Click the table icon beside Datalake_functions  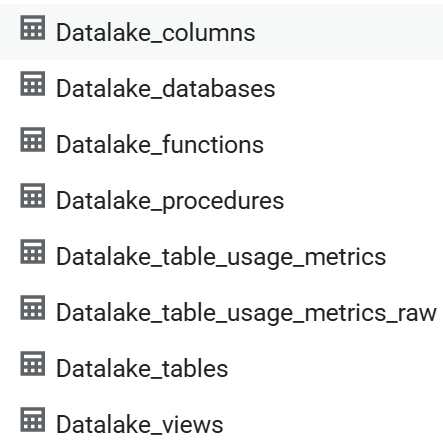[33, 140]
